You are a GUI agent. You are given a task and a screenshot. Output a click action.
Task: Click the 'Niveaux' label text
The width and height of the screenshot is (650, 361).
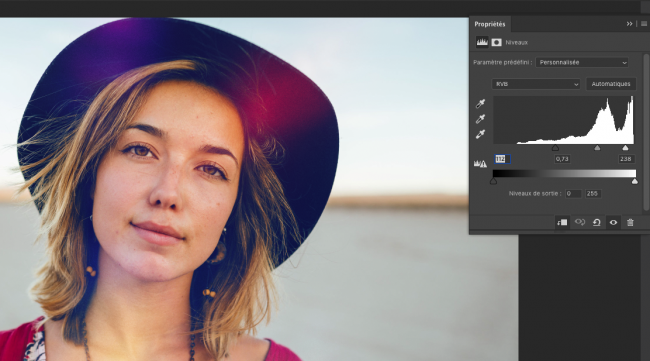(517, 42)
